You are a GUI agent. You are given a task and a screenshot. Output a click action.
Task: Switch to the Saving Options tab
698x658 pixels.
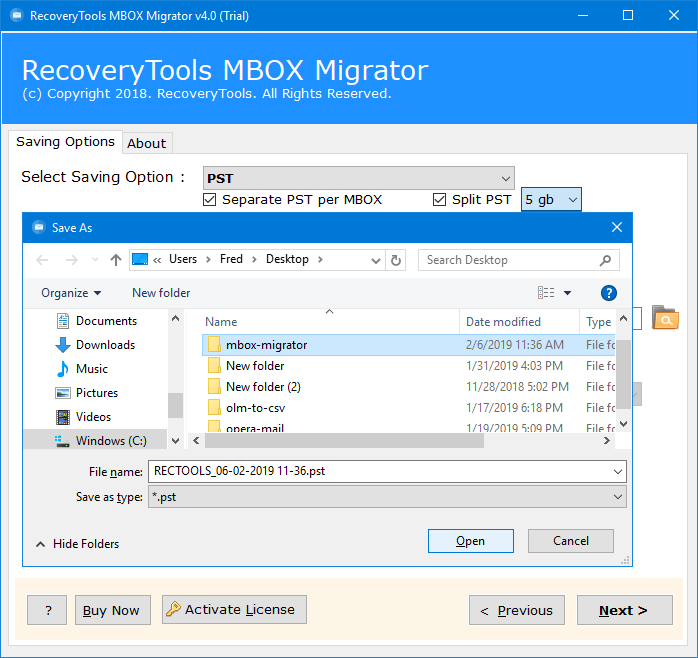pyautogui.click(x=65, y=142)
